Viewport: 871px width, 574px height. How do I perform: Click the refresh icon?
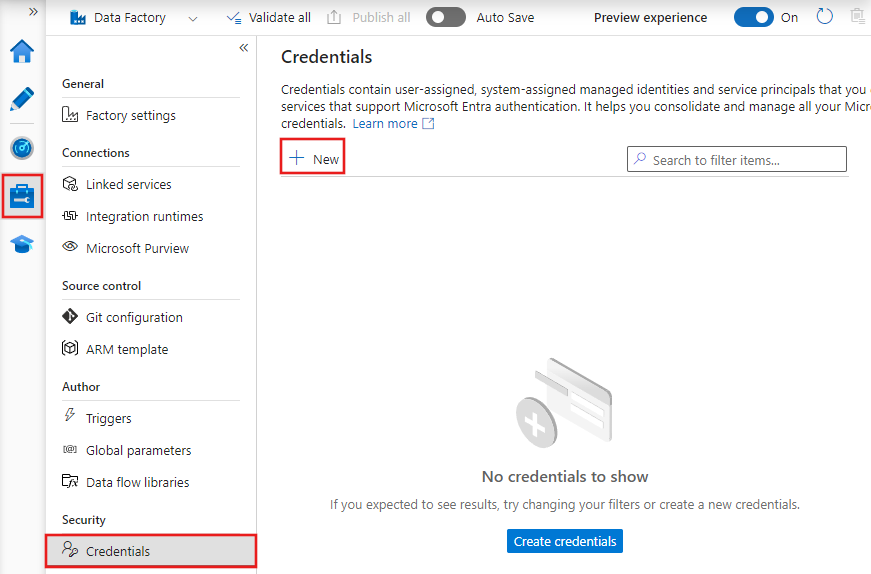click(824, 17)
